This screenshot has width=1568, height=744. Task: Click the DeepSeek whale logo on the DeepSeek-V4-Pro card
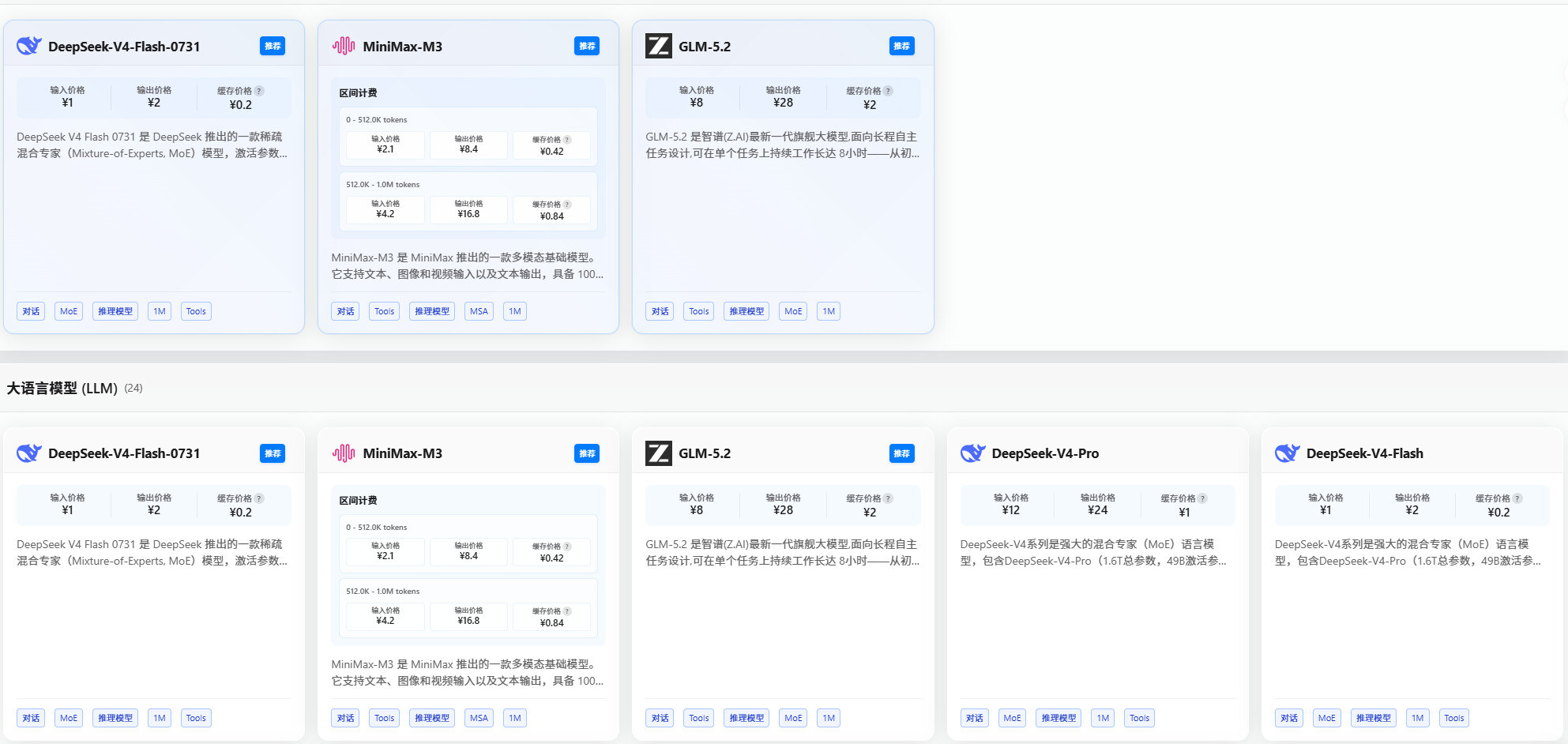point(972,453)
